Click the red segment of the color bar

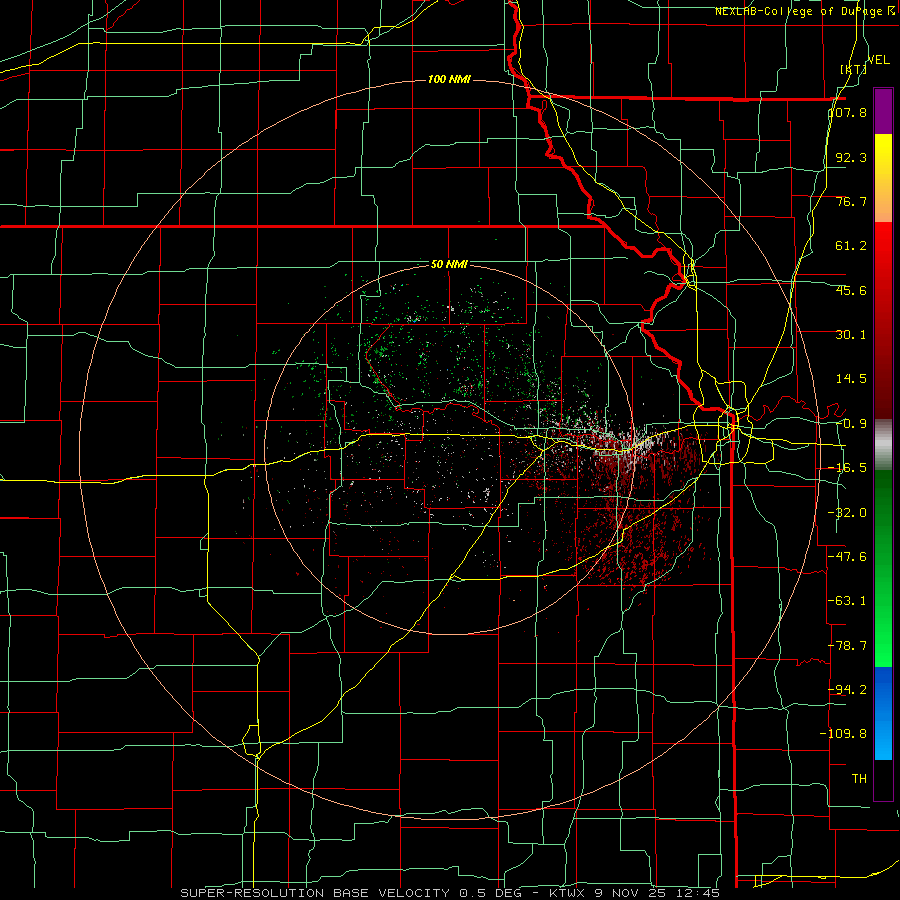pyautogui.click(x=883, y=320)
